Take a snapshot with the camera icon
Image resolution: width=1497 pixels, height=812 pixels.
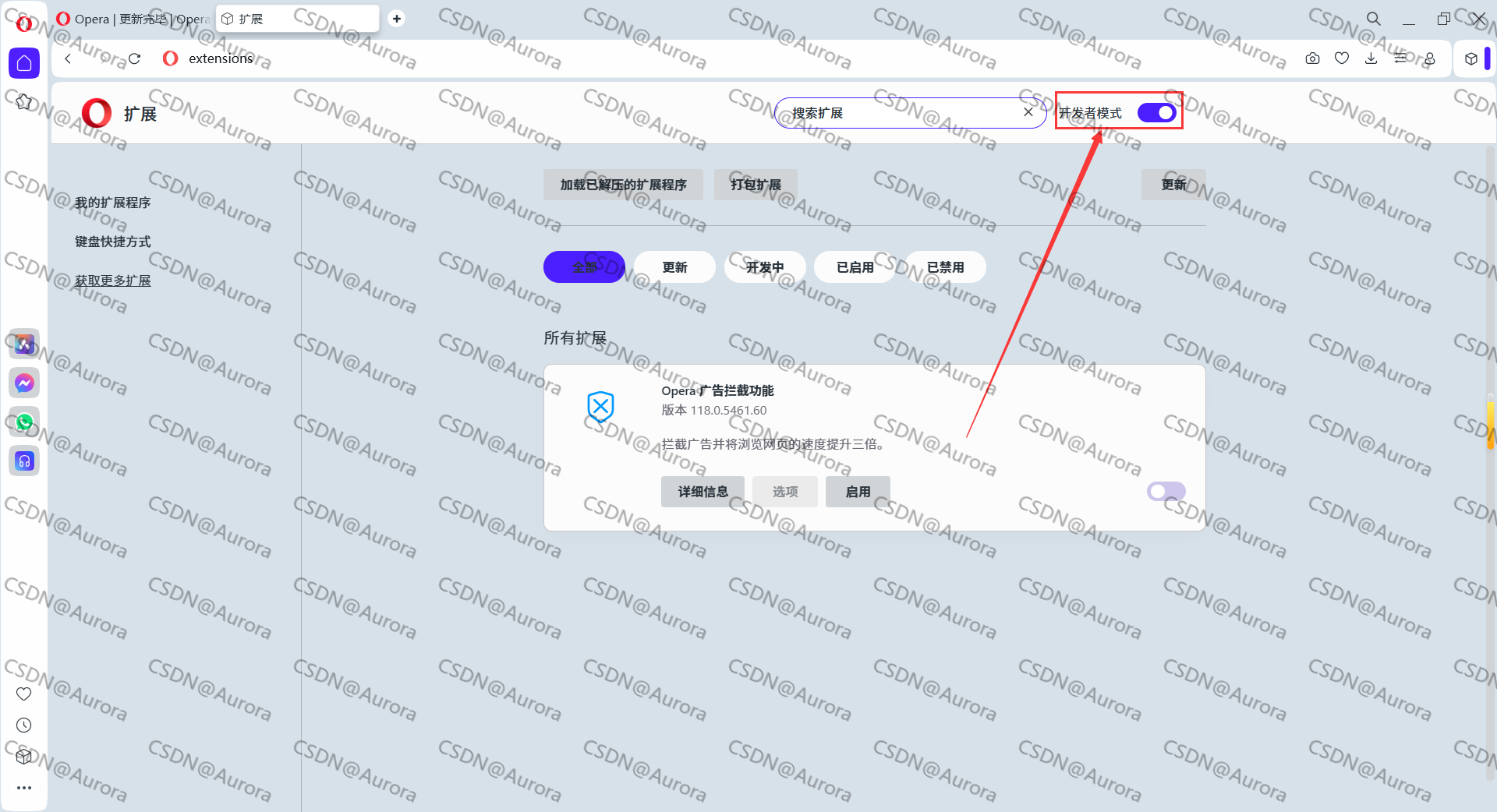pos(1312,58)
